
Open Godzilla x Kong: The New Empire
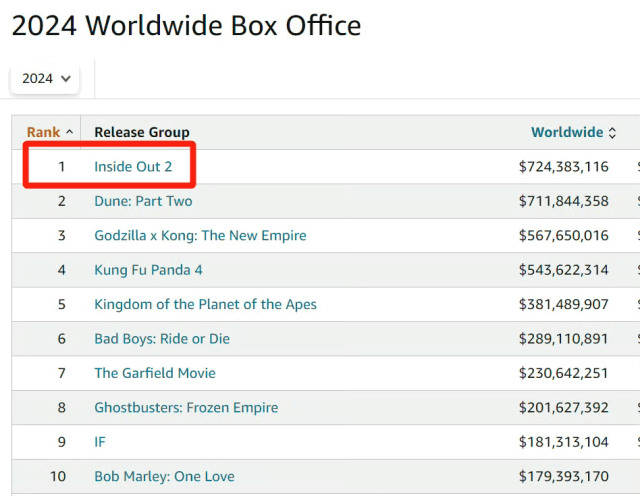[200, 236]
